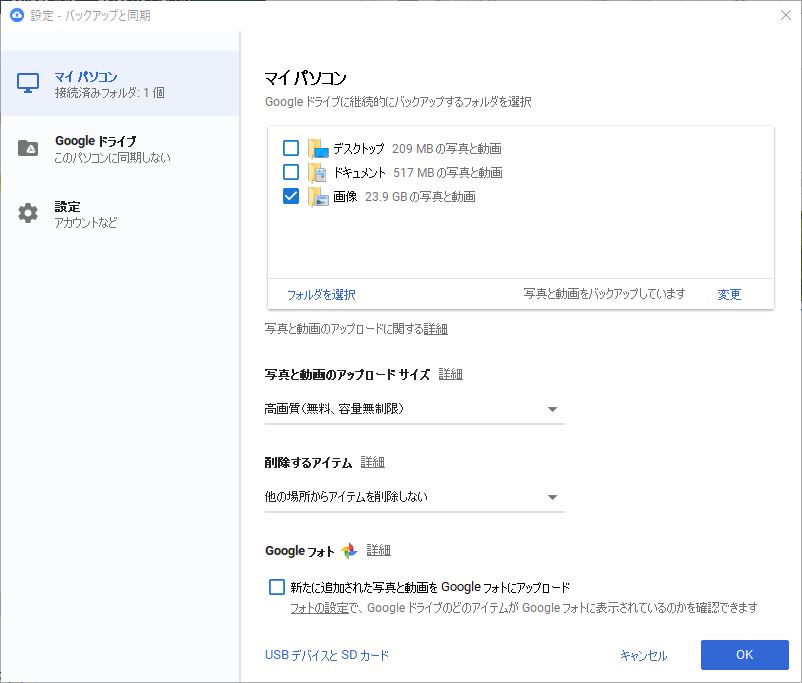Click the フォルダを選択 link
The image size is (802, 683).
[x=321, y=295]
